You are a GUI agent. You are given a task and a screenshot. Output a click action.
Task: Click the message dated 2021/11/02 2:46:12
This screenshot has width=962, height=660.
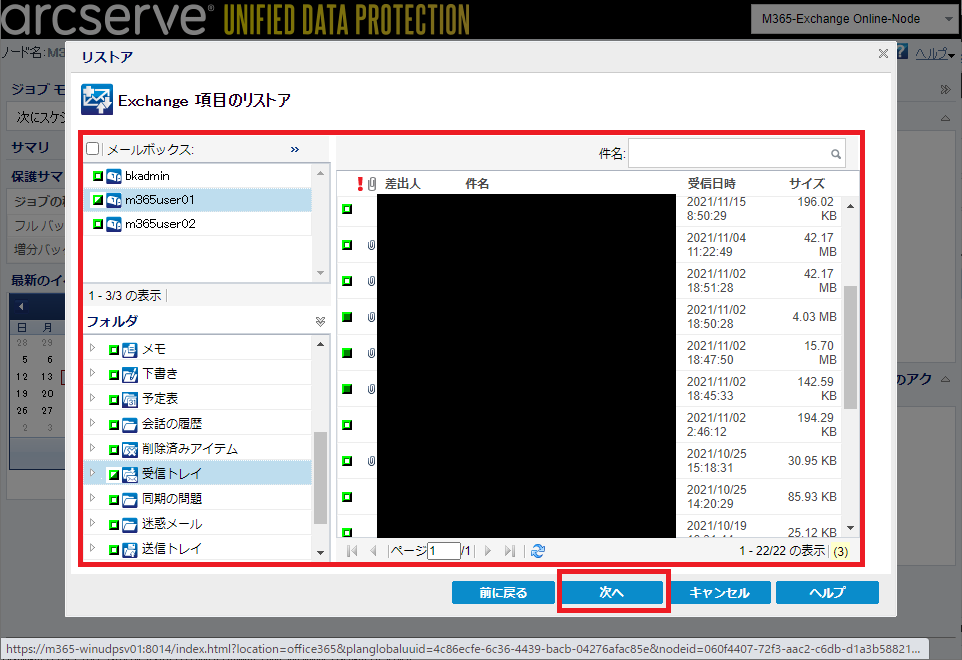click(589, 424)
